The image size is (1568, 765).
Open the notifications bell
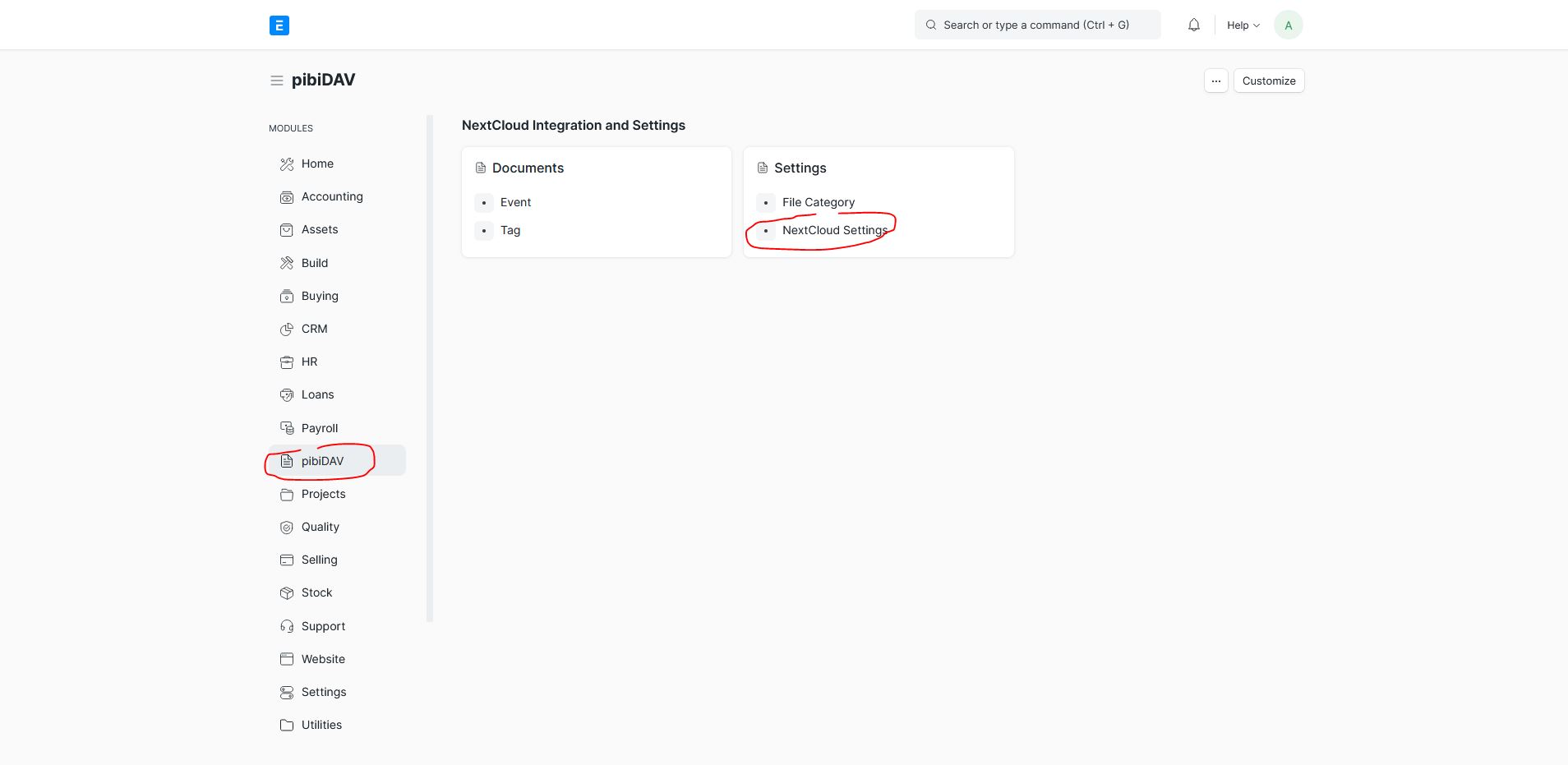1194,25
